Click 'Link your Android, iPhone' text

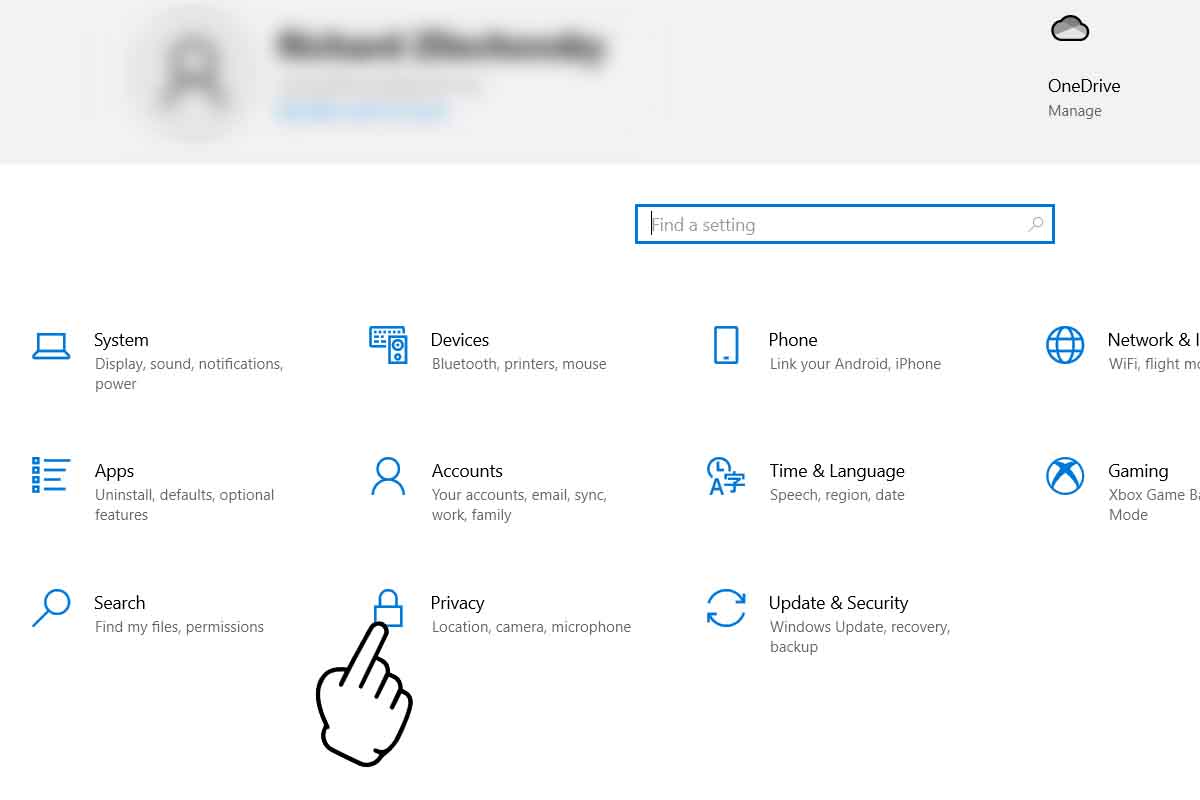855,364
